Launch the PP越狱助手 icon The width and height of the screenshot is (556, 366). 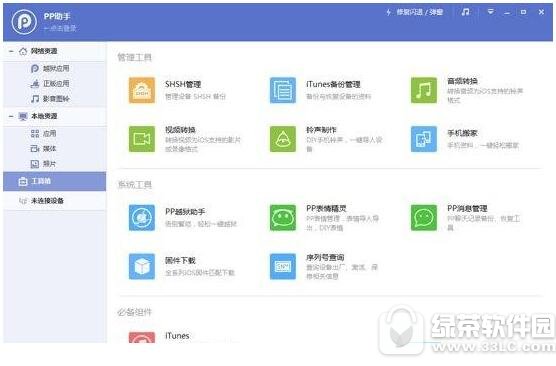click(x=142, y=217)
